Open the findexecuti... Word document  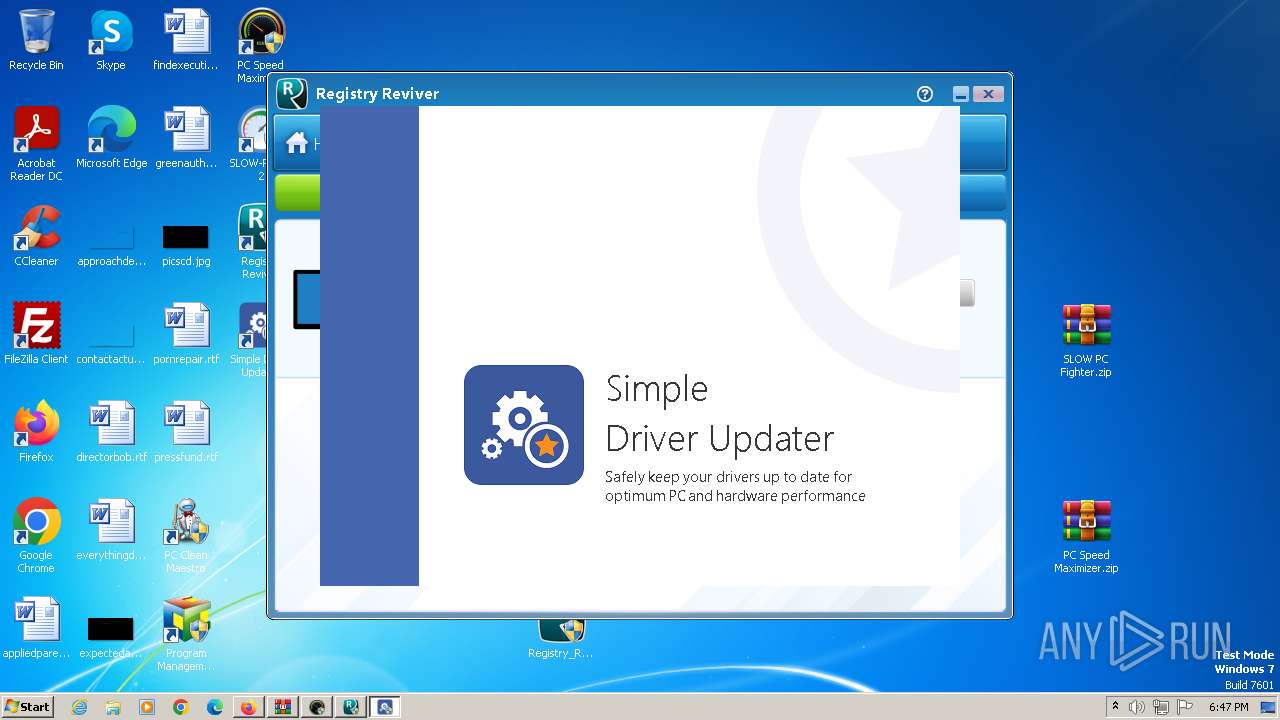click(186, 41)
